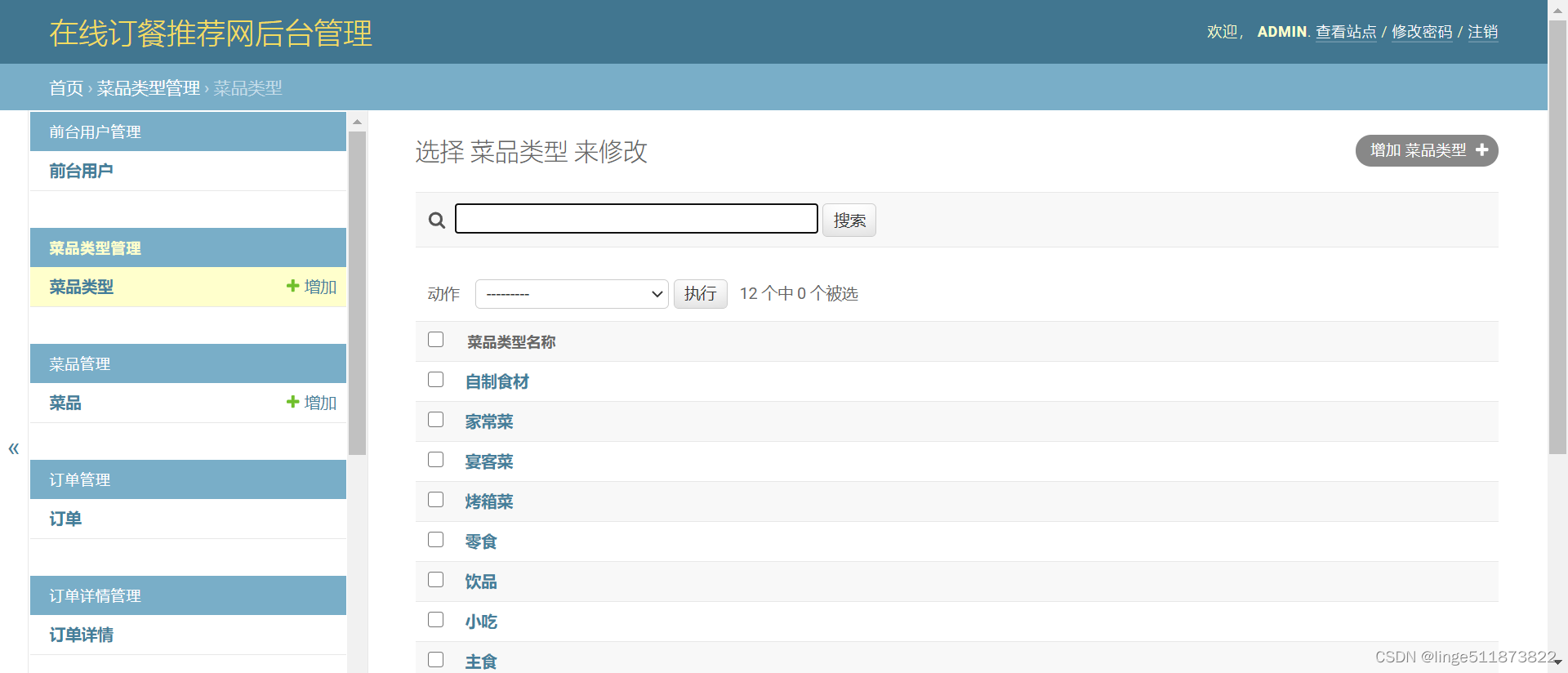Image resolution: width=1568 pixels, height=673 pixels.
Task: Open 订单 in sidebar
Action: click(65, 519)
